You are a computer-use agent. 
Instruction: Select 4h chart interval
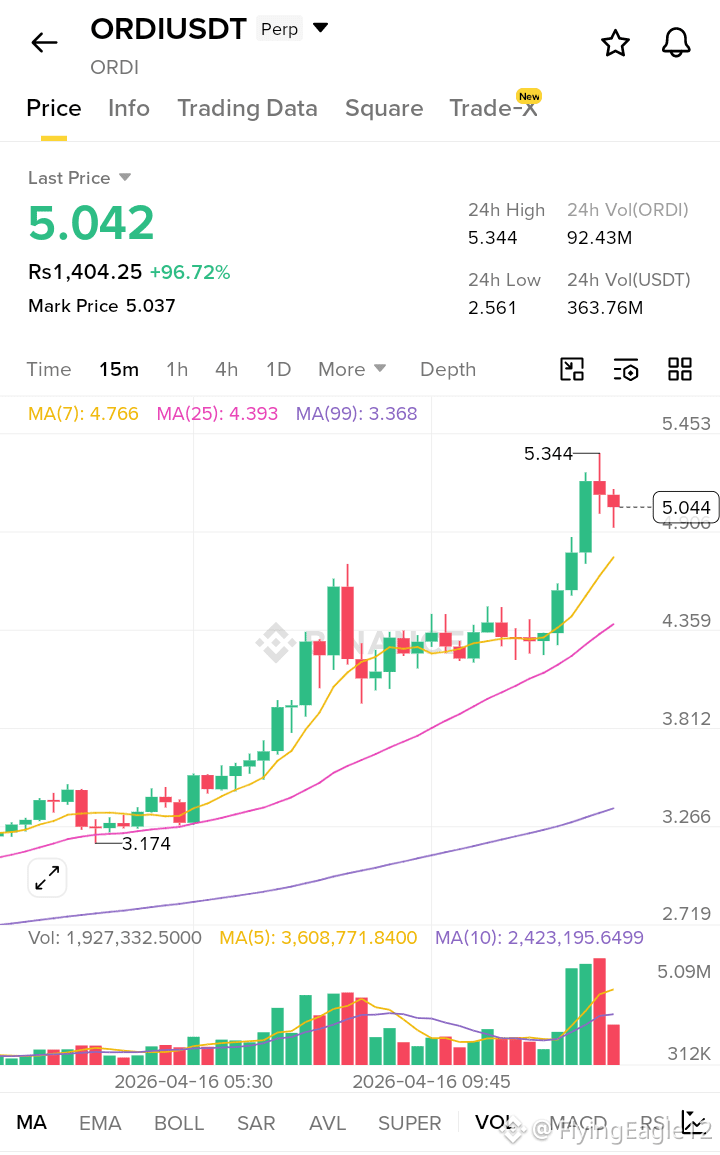point(226,369)
